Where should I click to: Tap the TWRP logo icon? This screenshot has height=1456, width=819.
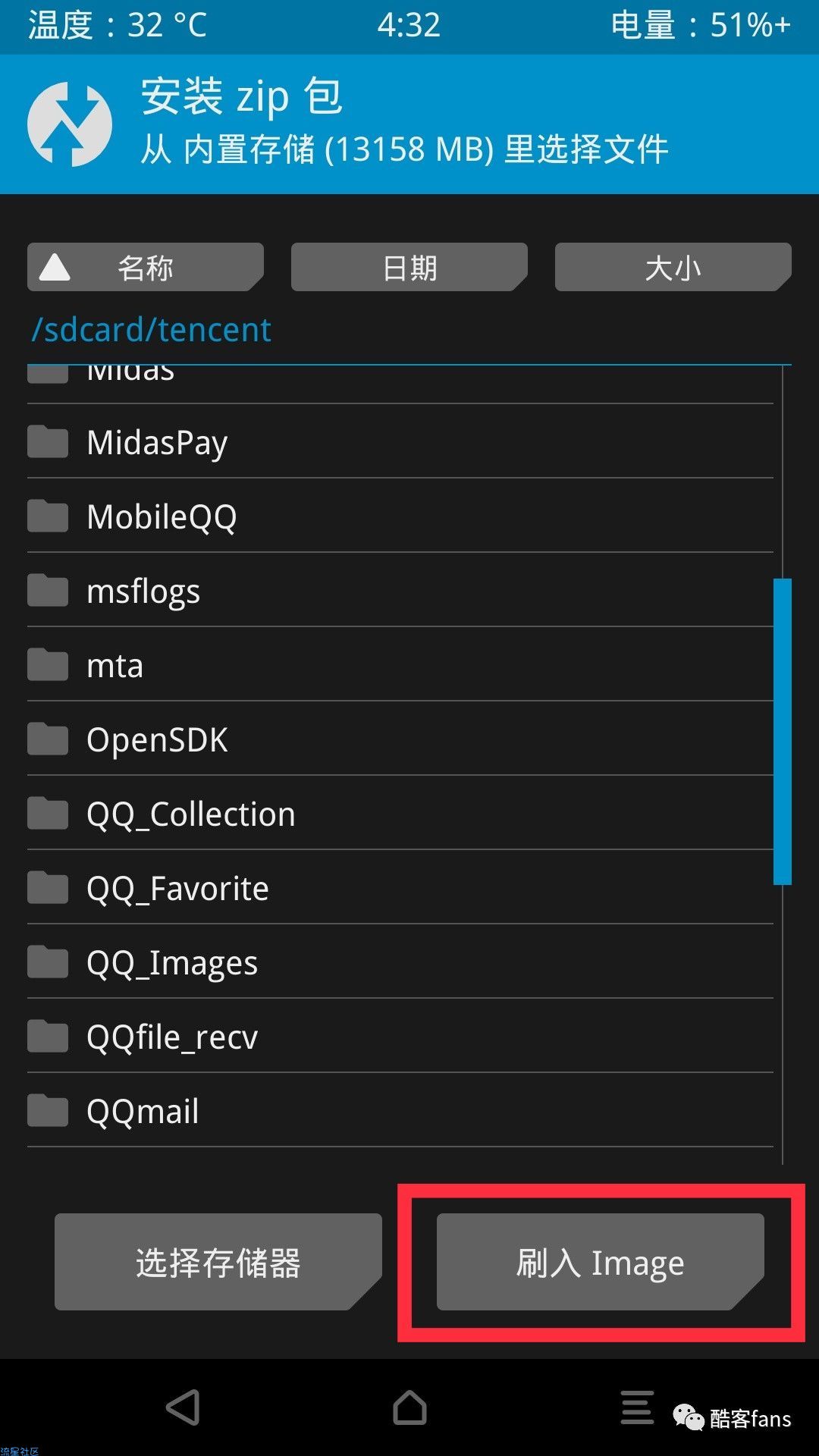coord(70,124)
